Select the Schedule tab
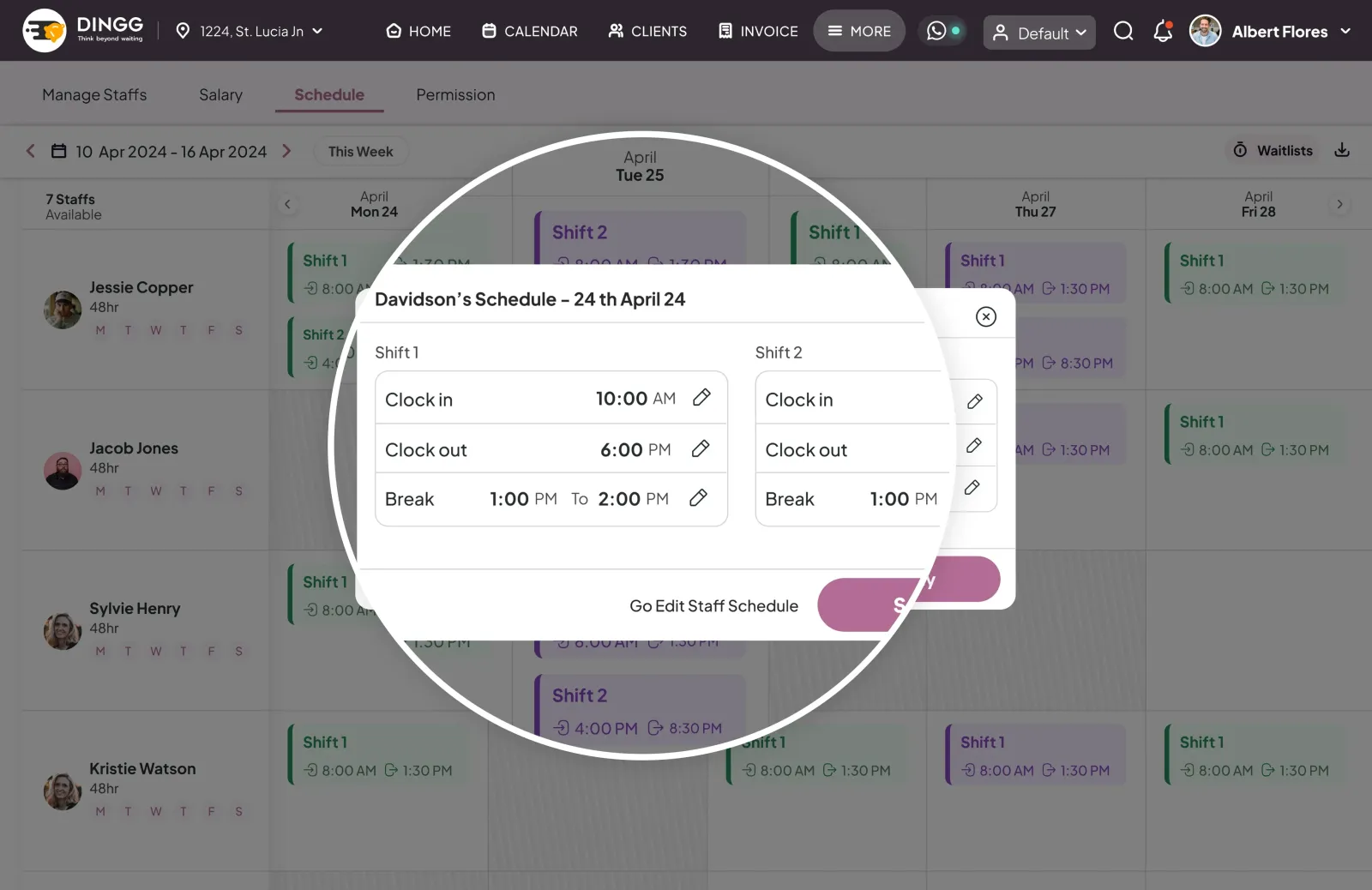The width and height of the screenshot is (1372, 890). coord(329,95)
